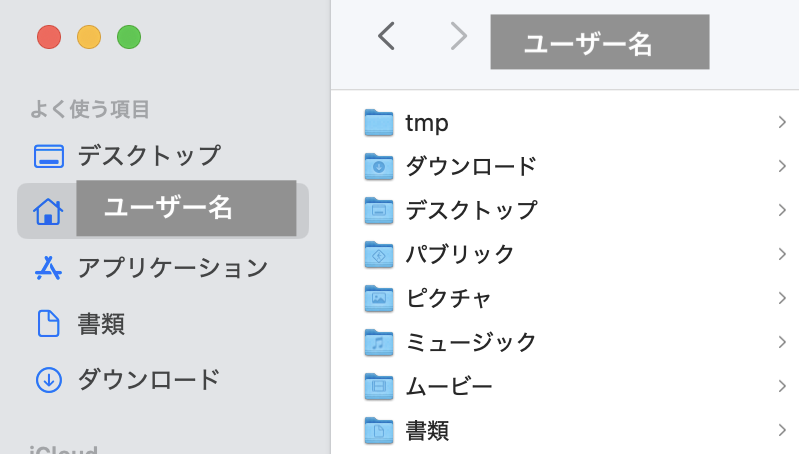Viewport: 799px width, 454px height.
Task: Select the tmp folder icon
Action: pyautogui.click(x=380, y=123)
